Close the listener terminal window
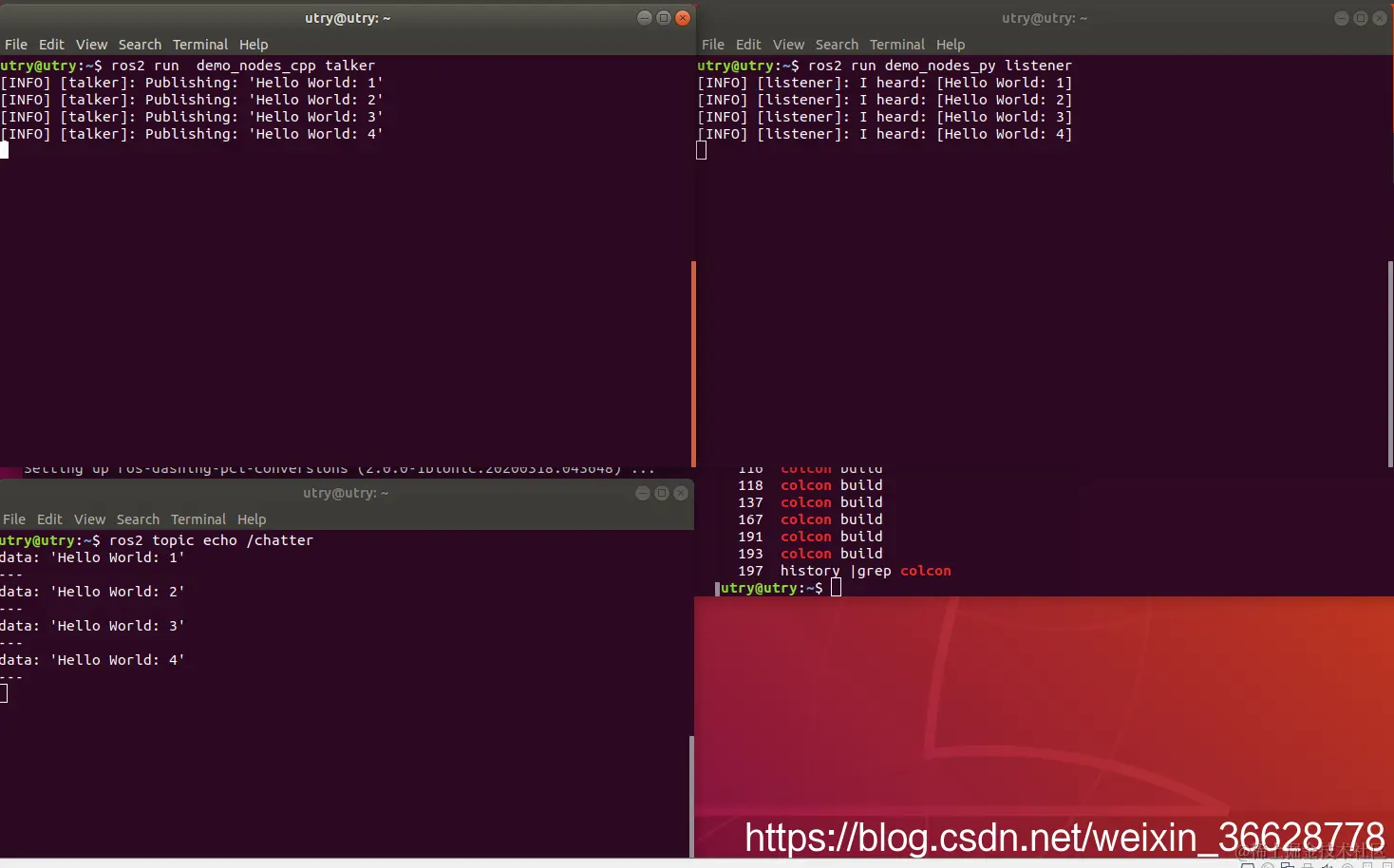 (1380, 18)
